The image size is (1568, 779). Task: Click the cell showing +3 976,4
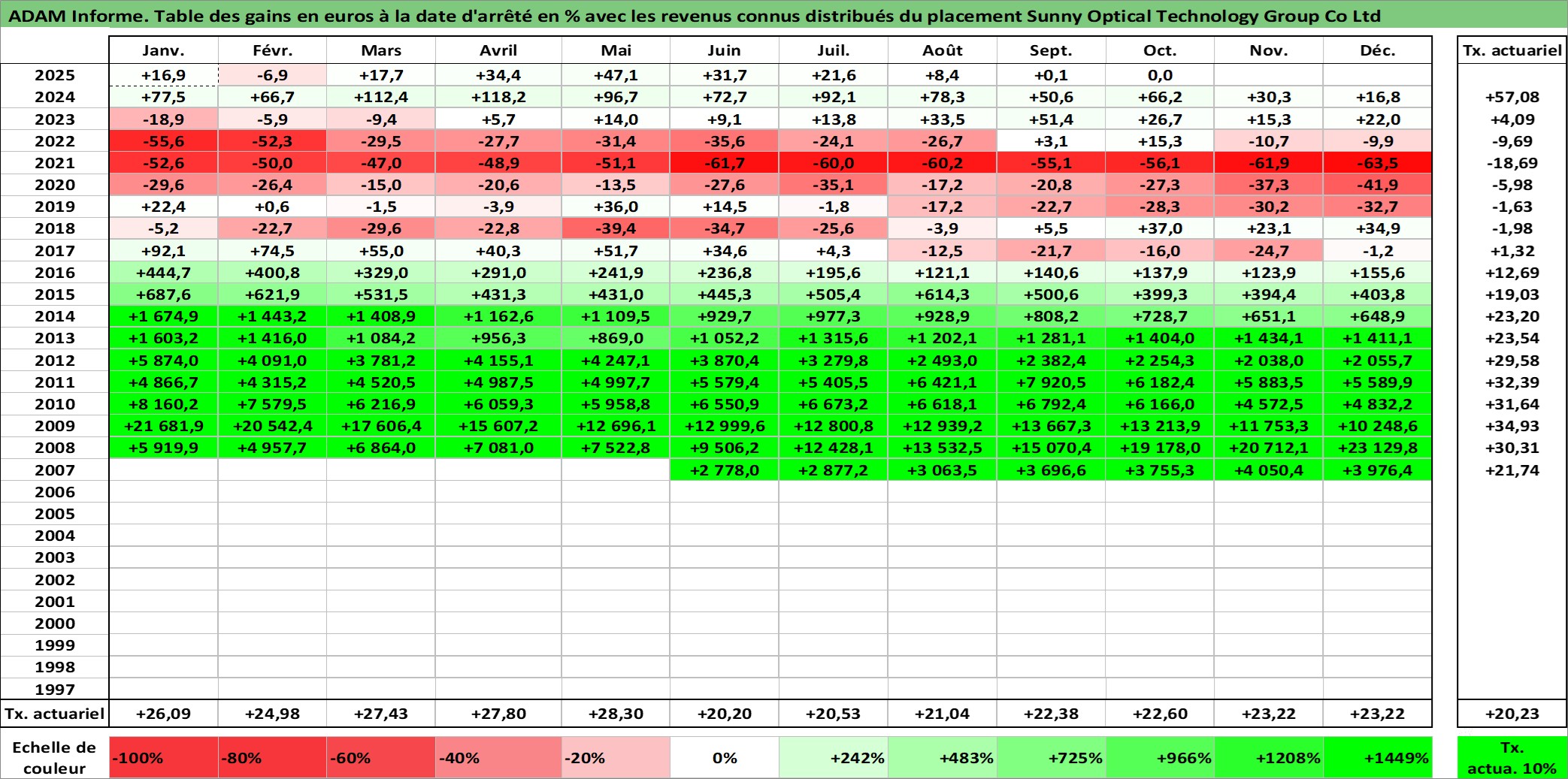pos(1378,470)
